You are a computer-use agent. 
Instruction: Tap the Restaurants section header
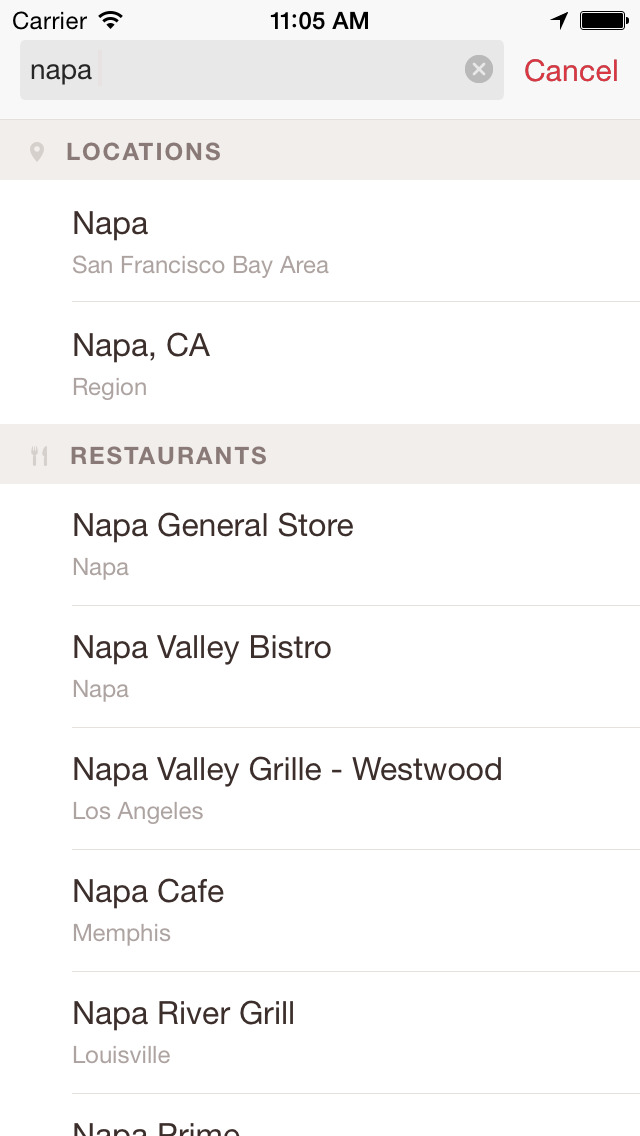pos(168,456)
